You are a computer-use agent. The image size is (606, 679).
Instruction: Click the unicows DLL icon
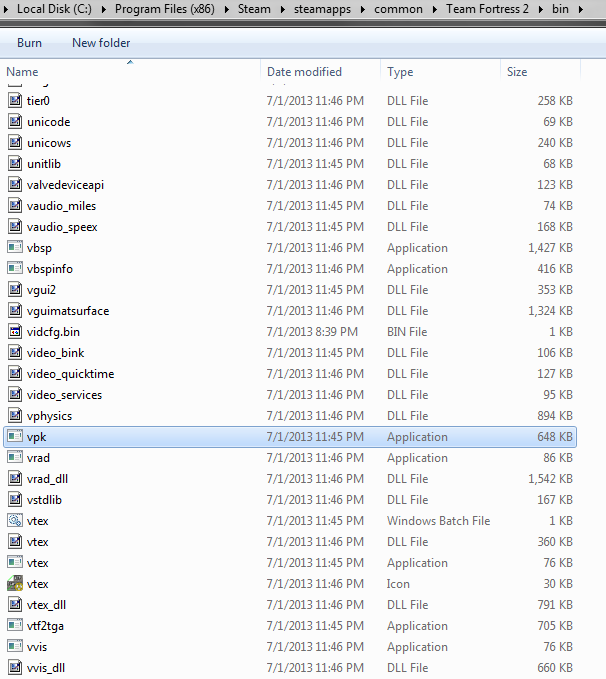(x=15, y=142)
